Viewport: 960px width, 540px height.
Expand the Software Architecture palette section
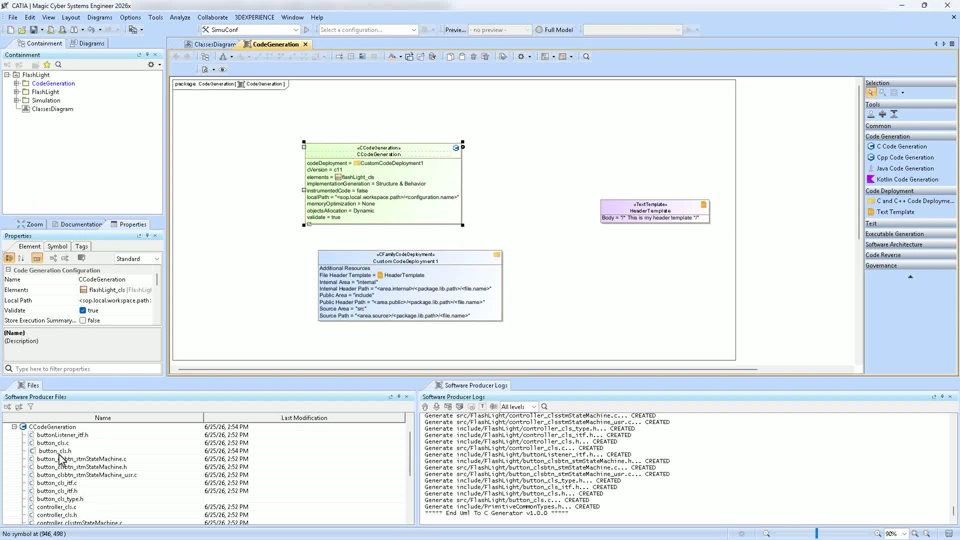tap(910, 244)
